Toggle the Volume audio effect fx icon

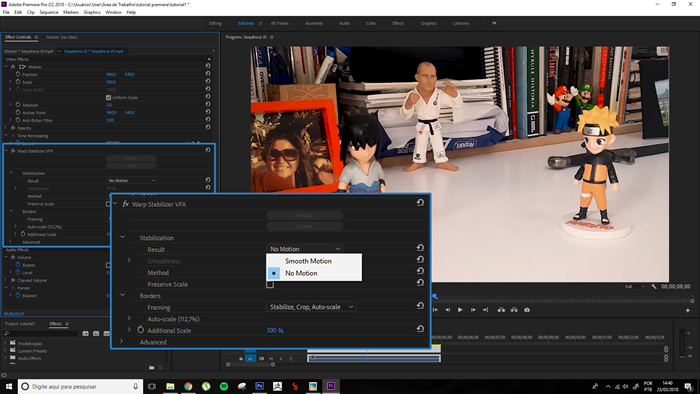[13, 257]
